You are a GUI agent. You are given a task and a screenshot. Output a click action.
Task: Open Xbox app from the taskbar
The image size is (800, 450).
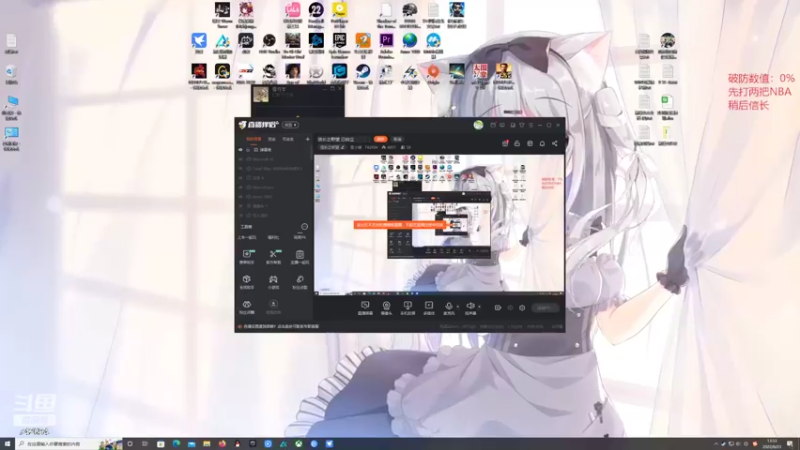298,444
